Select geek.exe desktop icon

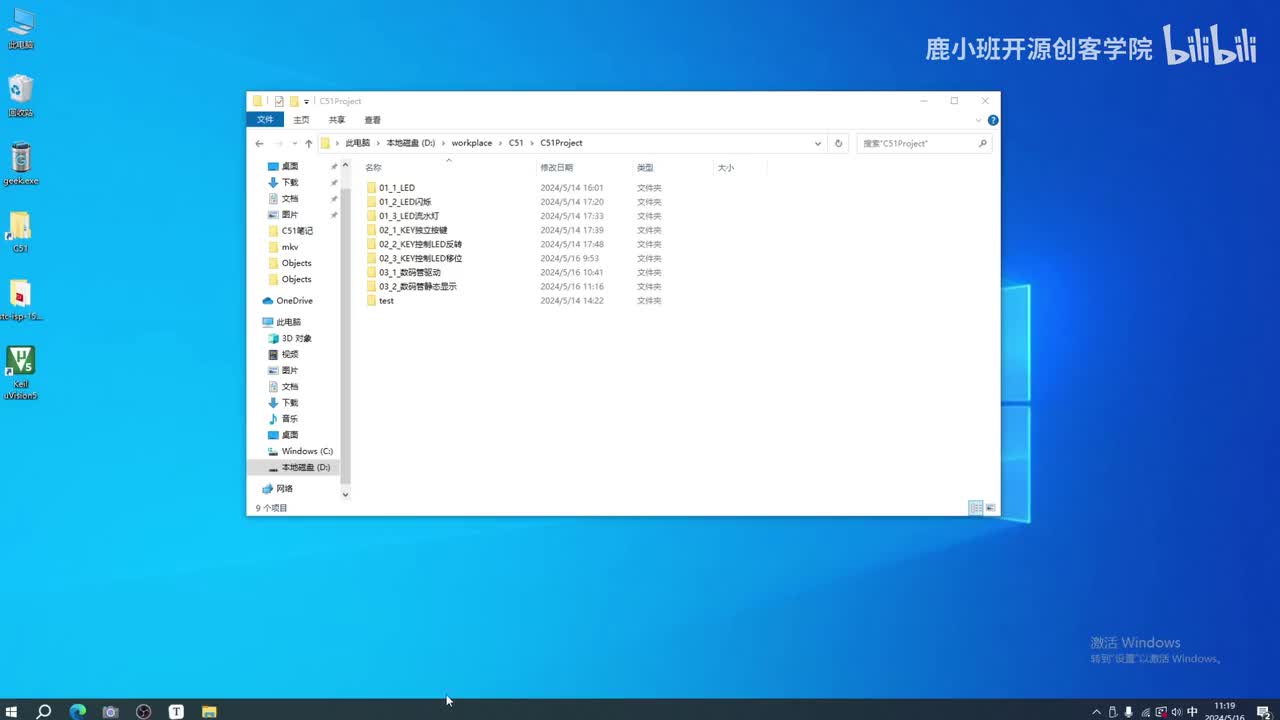point(20,164)
